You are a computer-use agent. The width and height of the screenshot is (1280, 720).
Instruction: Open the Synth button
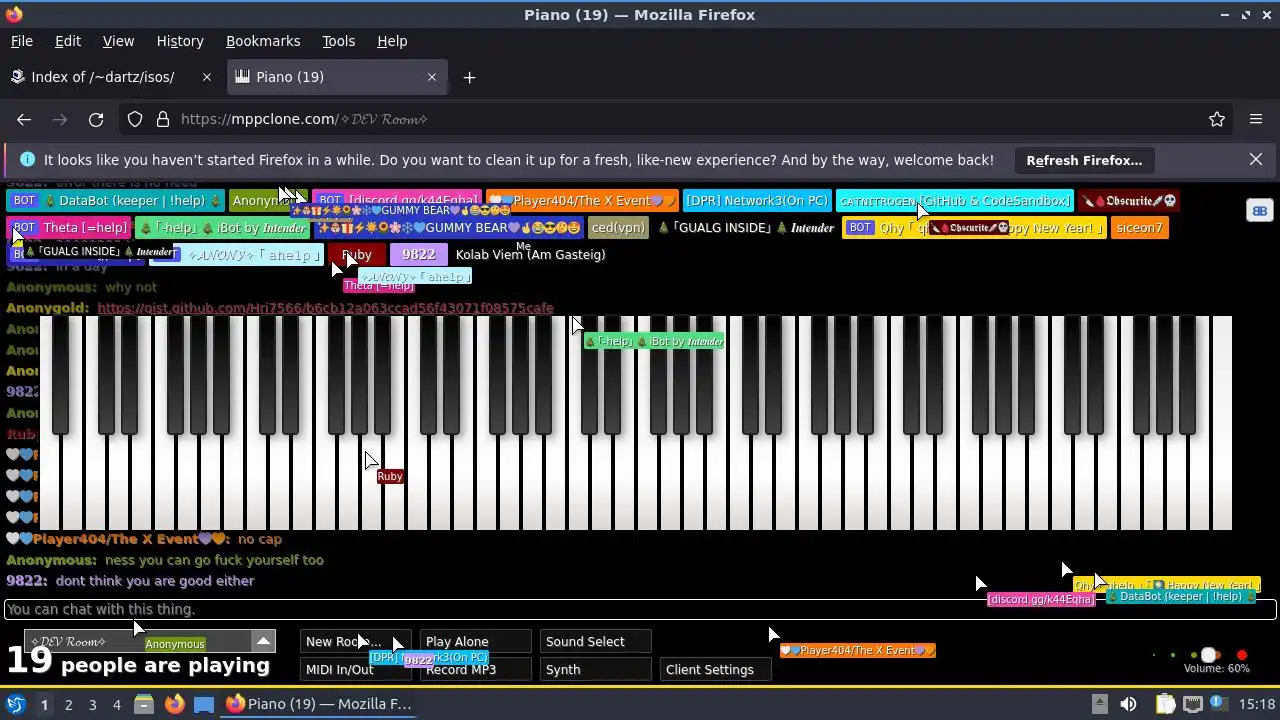pyautogui.click(x=595, y=670)
